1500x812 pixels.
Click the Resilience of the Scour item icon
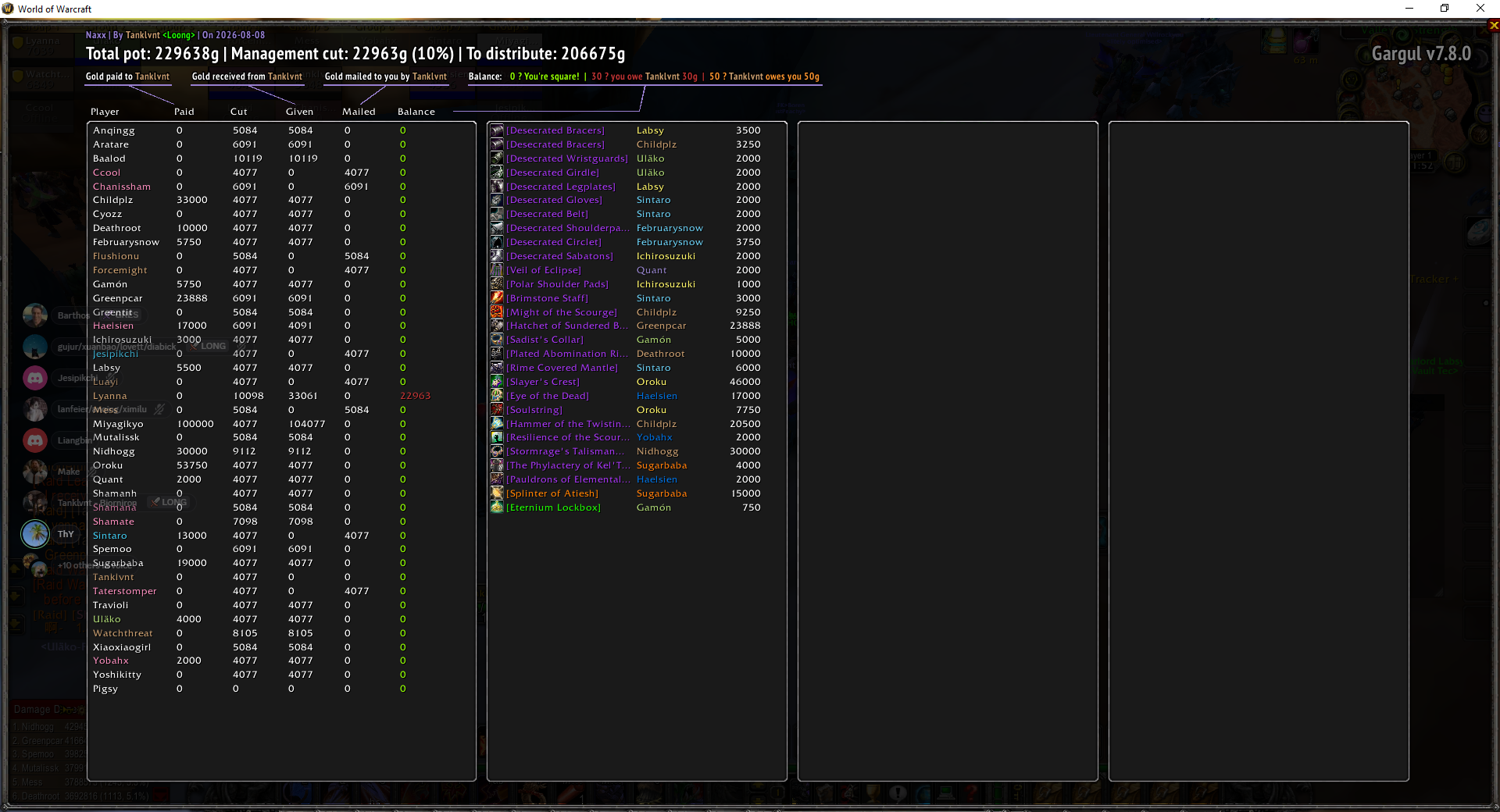pos(497,437)
